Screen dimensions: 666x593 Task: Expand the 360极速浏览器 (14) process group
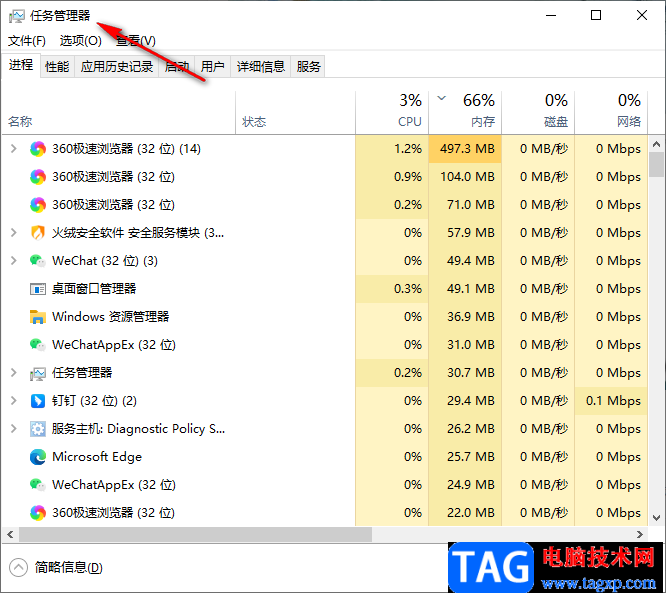[14, 149]
